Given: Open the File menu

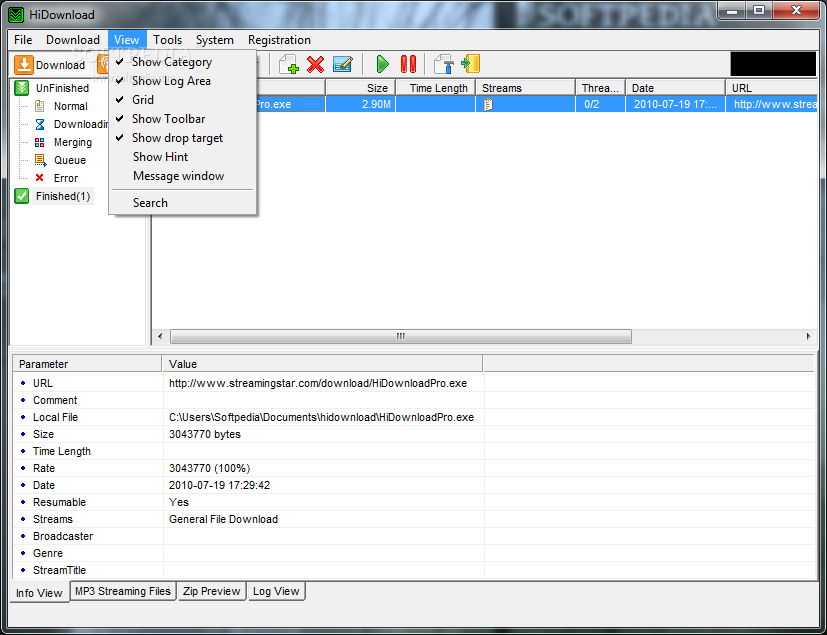Looking at the screenshot, I should tap(23, 40).
